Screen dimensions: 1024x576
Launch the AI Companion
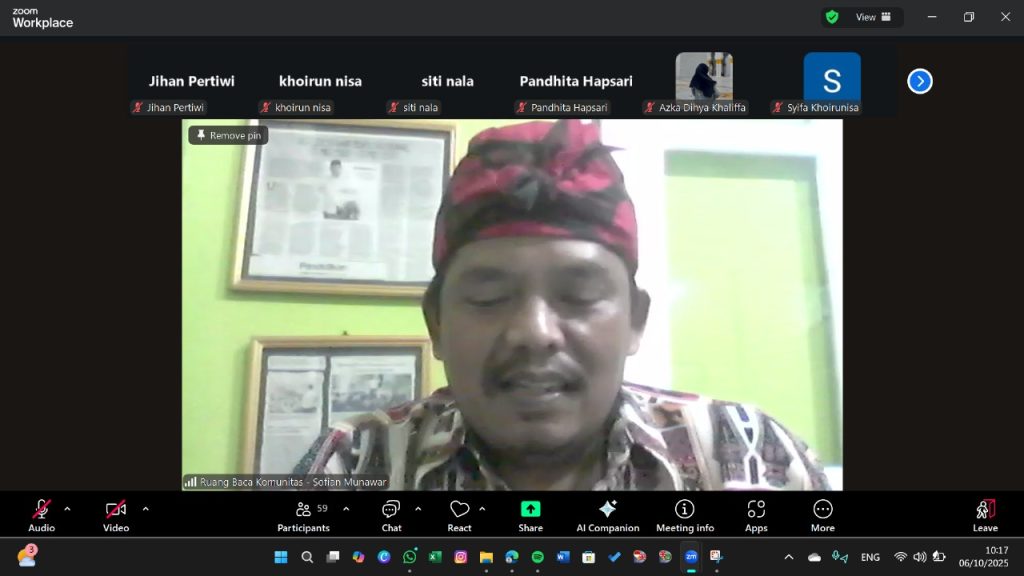pyautogui.click(x=607, y=514)
